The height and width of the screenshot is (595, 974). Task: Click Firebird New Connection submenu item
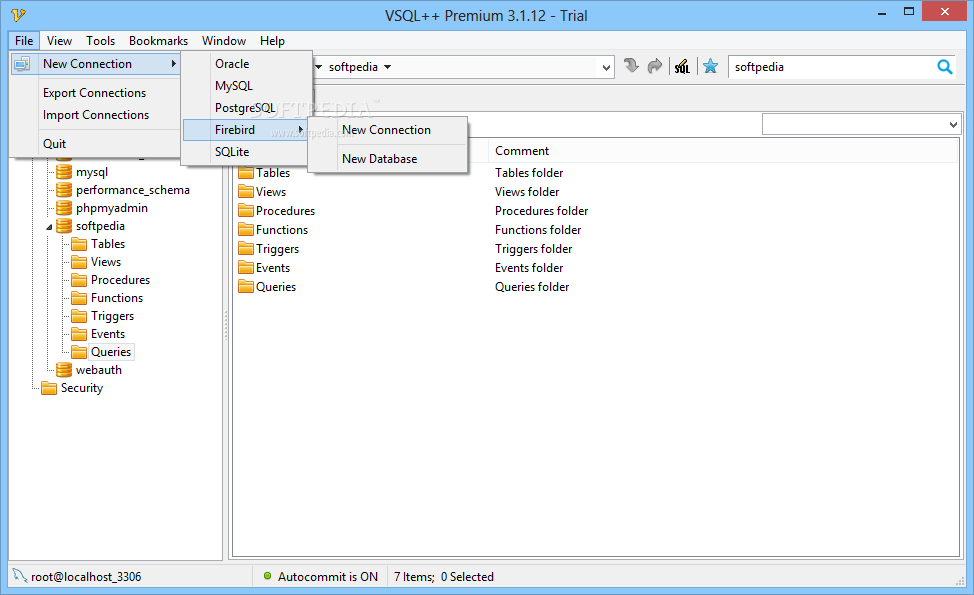pos(388,130)
